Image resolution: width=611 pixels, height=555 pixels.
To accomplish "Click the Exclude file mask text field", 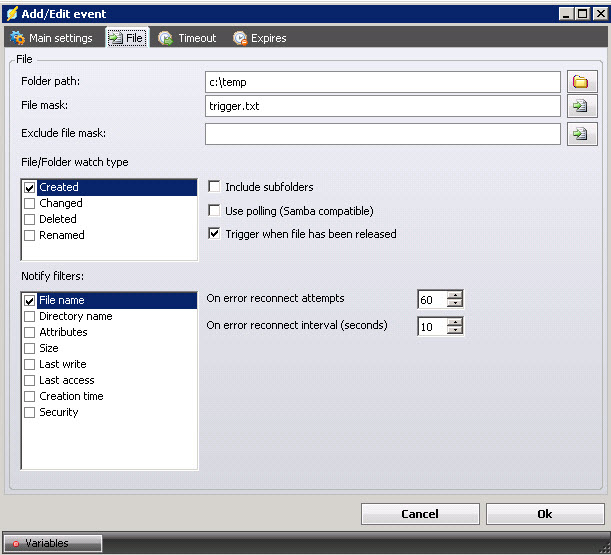I will click(x=382, y=134).
